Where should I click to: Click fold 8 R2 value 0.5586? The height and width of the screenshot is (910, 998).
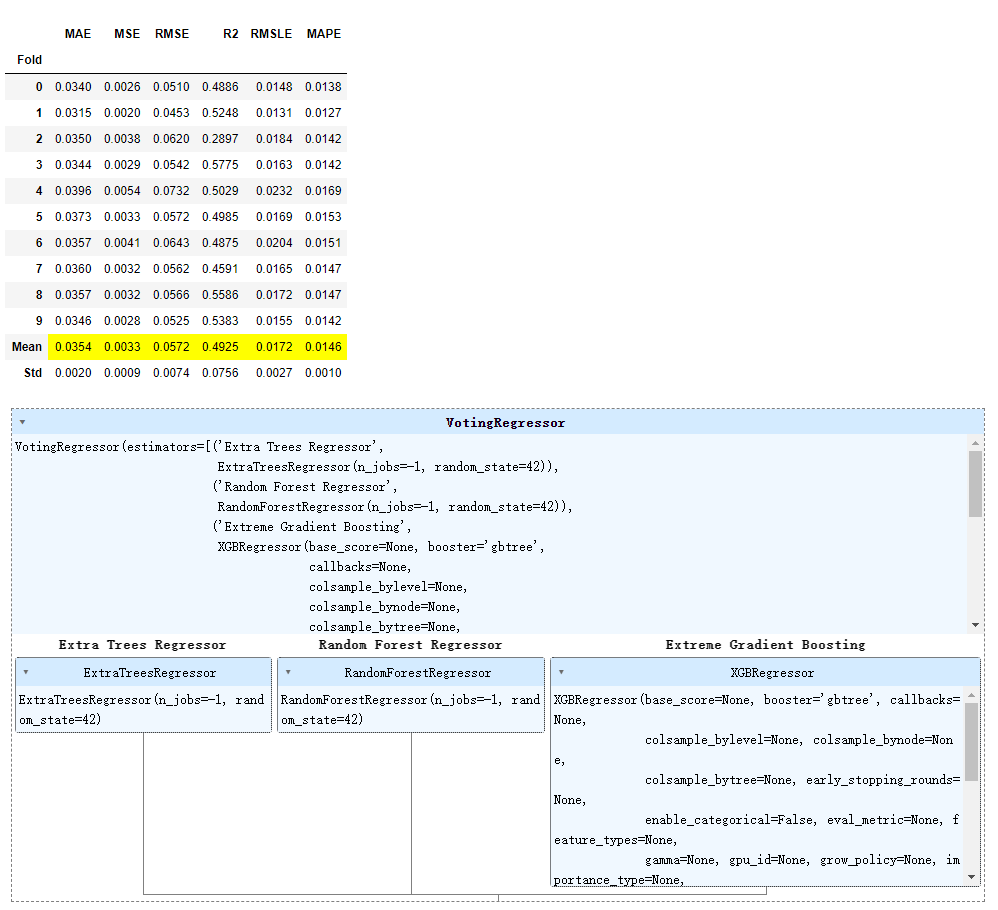[x=220, y=295]
